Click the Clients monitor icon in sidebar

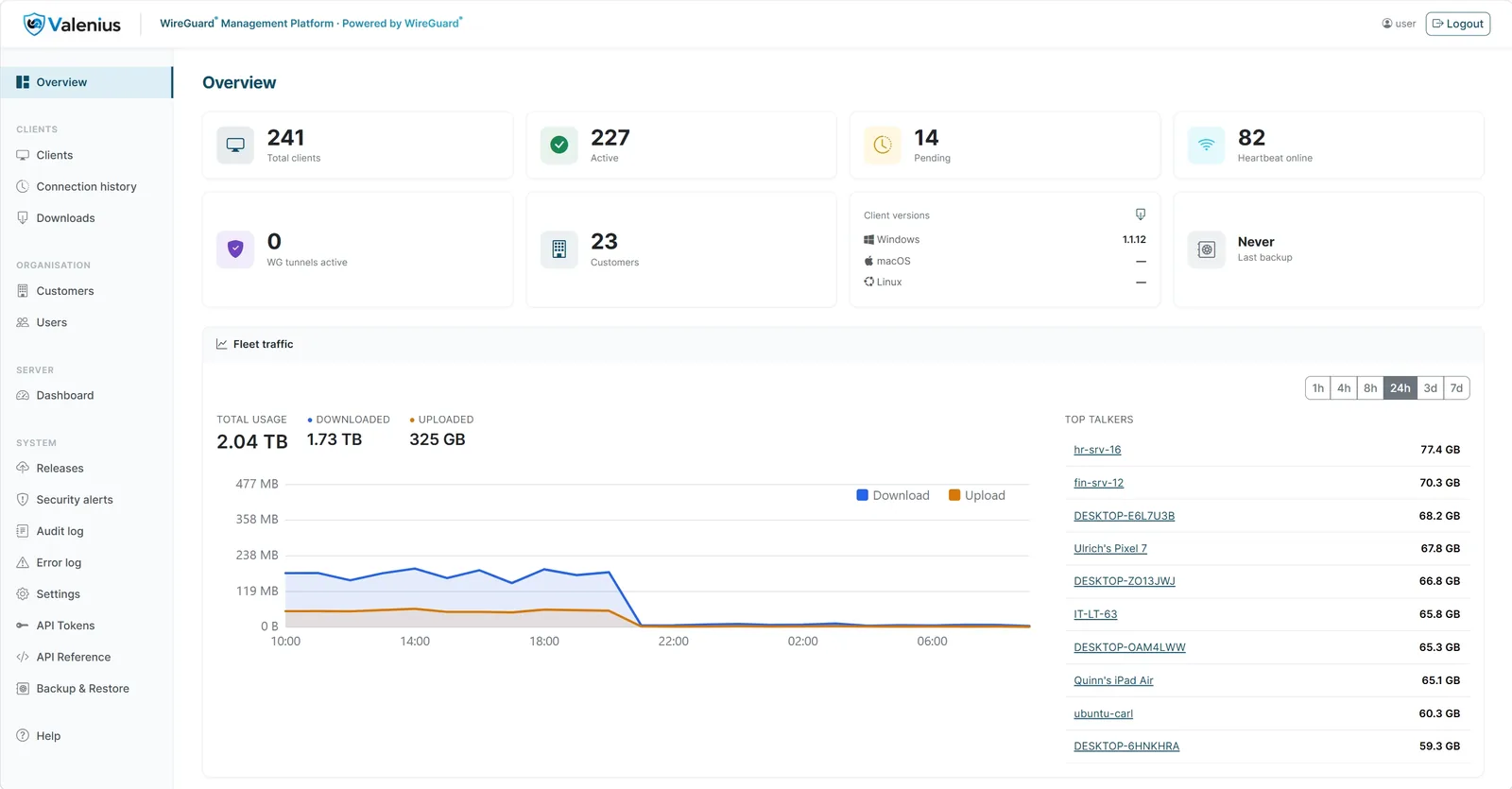(23, 155)
